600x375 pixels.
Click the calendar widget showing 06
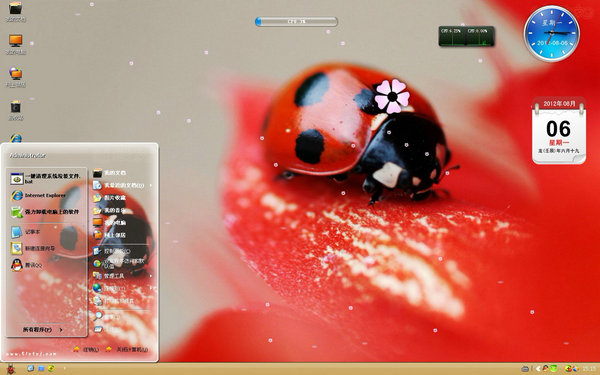point(559,131)
